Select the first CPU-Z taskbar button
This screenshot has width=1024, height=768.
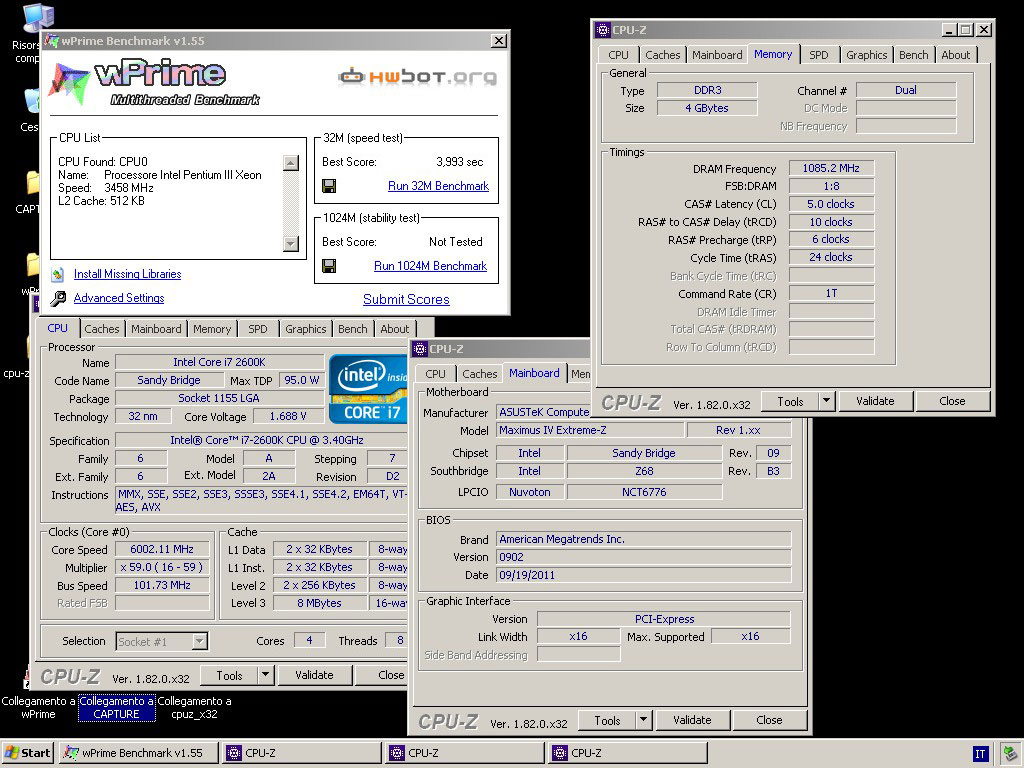301,753
